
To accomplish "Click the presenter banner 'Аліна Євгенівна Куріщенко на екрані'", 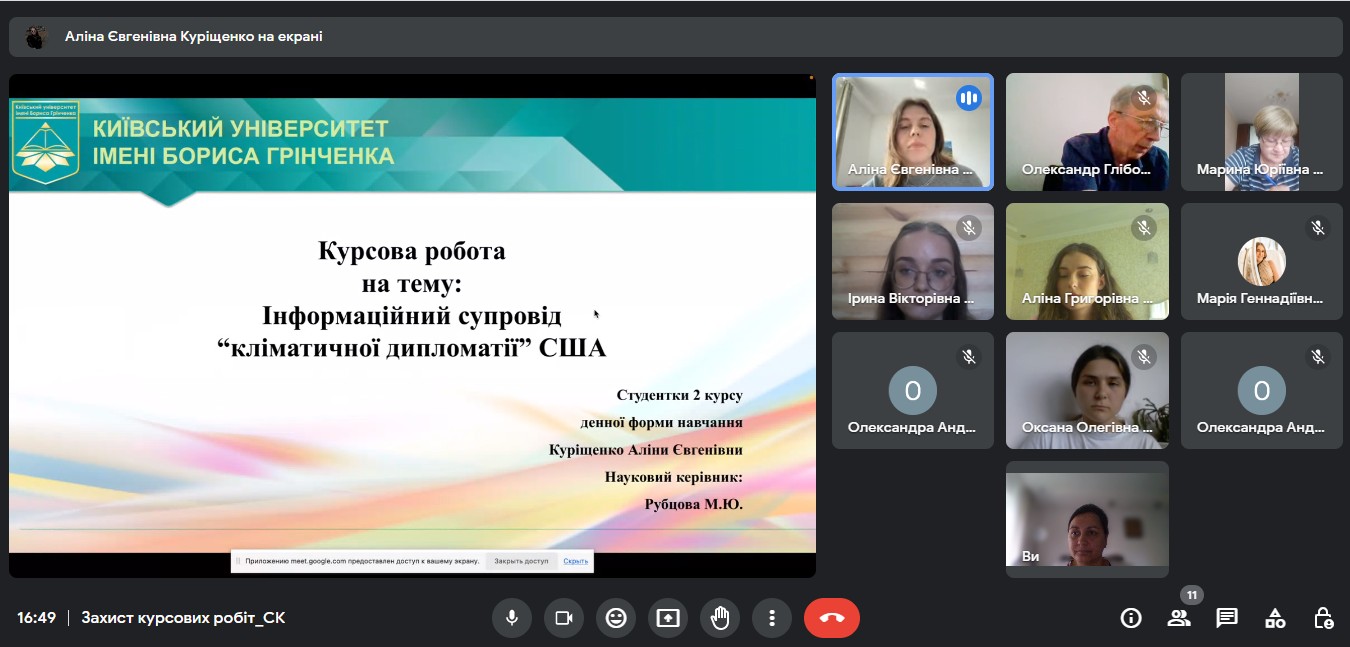I will [193, 37].
